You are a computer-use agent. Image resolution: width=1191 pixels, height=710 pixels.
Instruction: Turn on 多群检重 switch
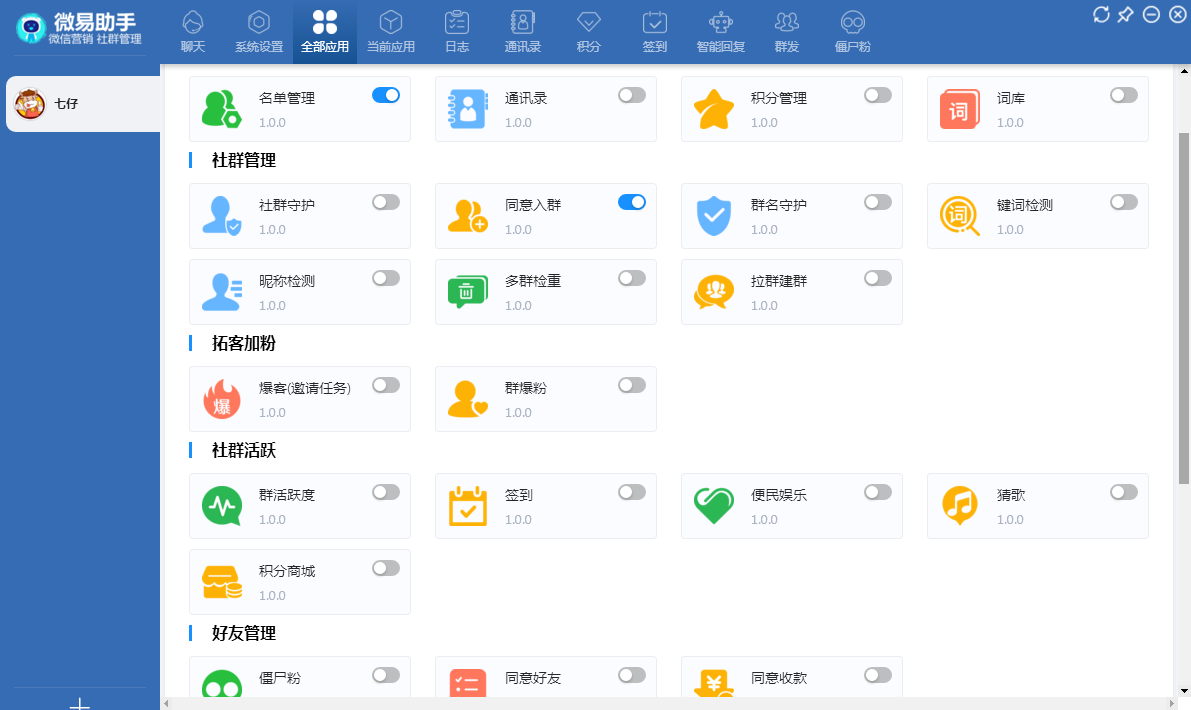[632, 278]
